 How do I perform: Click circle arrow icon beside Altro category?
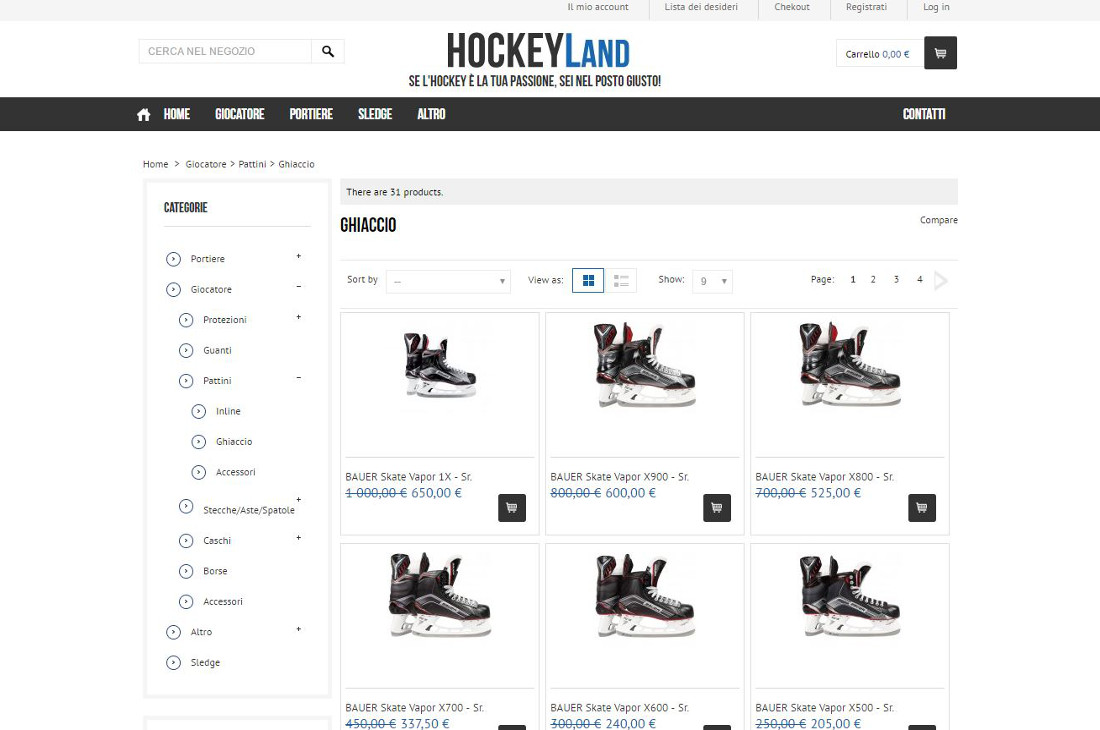pyautogui.click(x=173, y=633)
